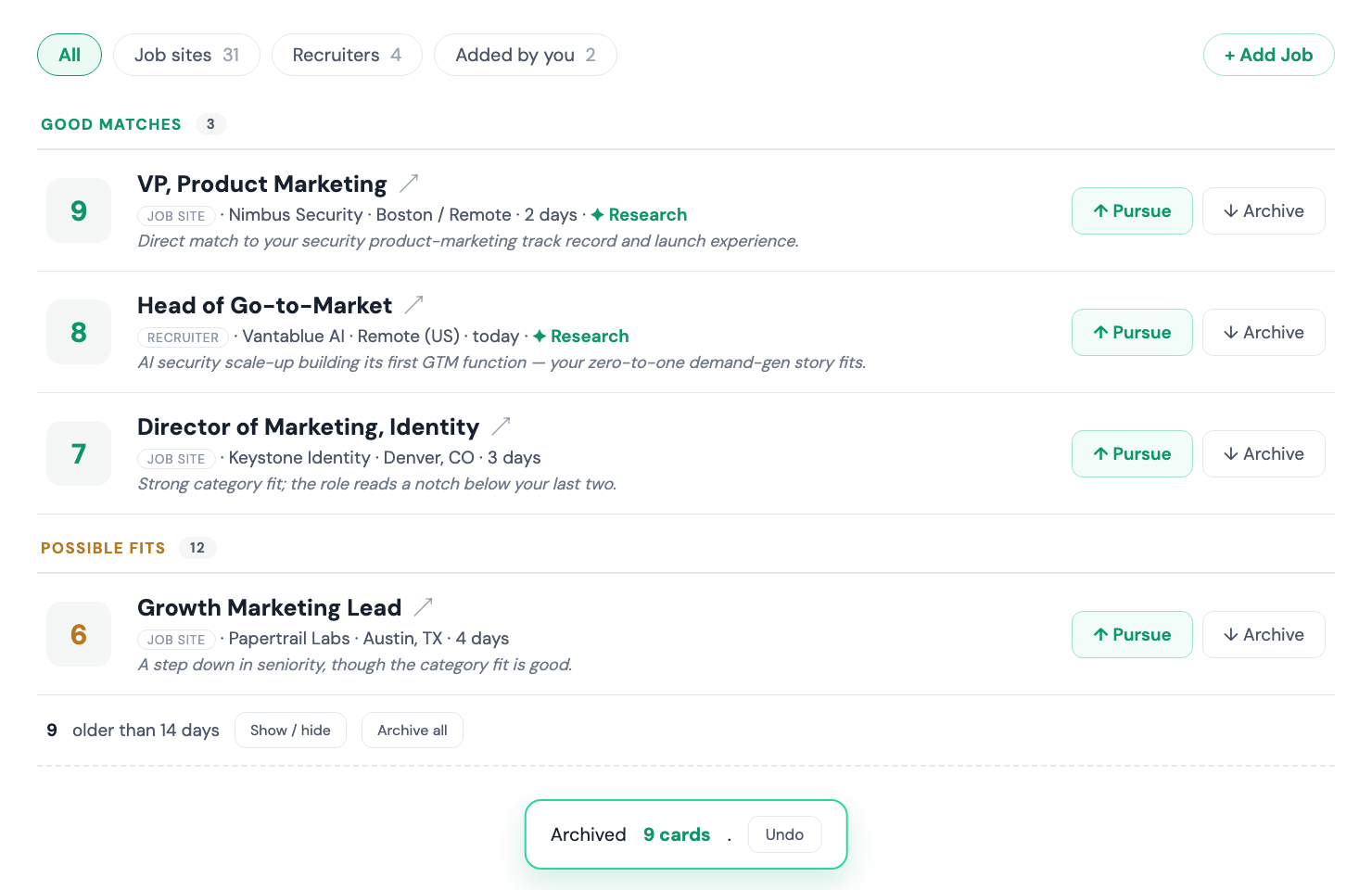Screen dimensions: 1372x890
Task: Pursue the Head of Go-to-Market job
Action: (x=1132, y=332)
